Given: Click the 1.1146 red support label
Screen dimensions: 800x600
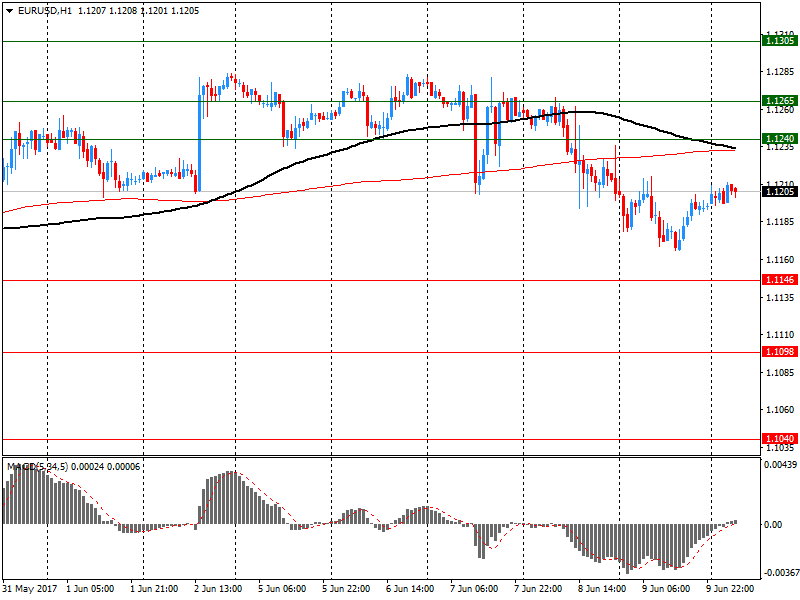Looking at the screenshot, I should pos(779,280).
